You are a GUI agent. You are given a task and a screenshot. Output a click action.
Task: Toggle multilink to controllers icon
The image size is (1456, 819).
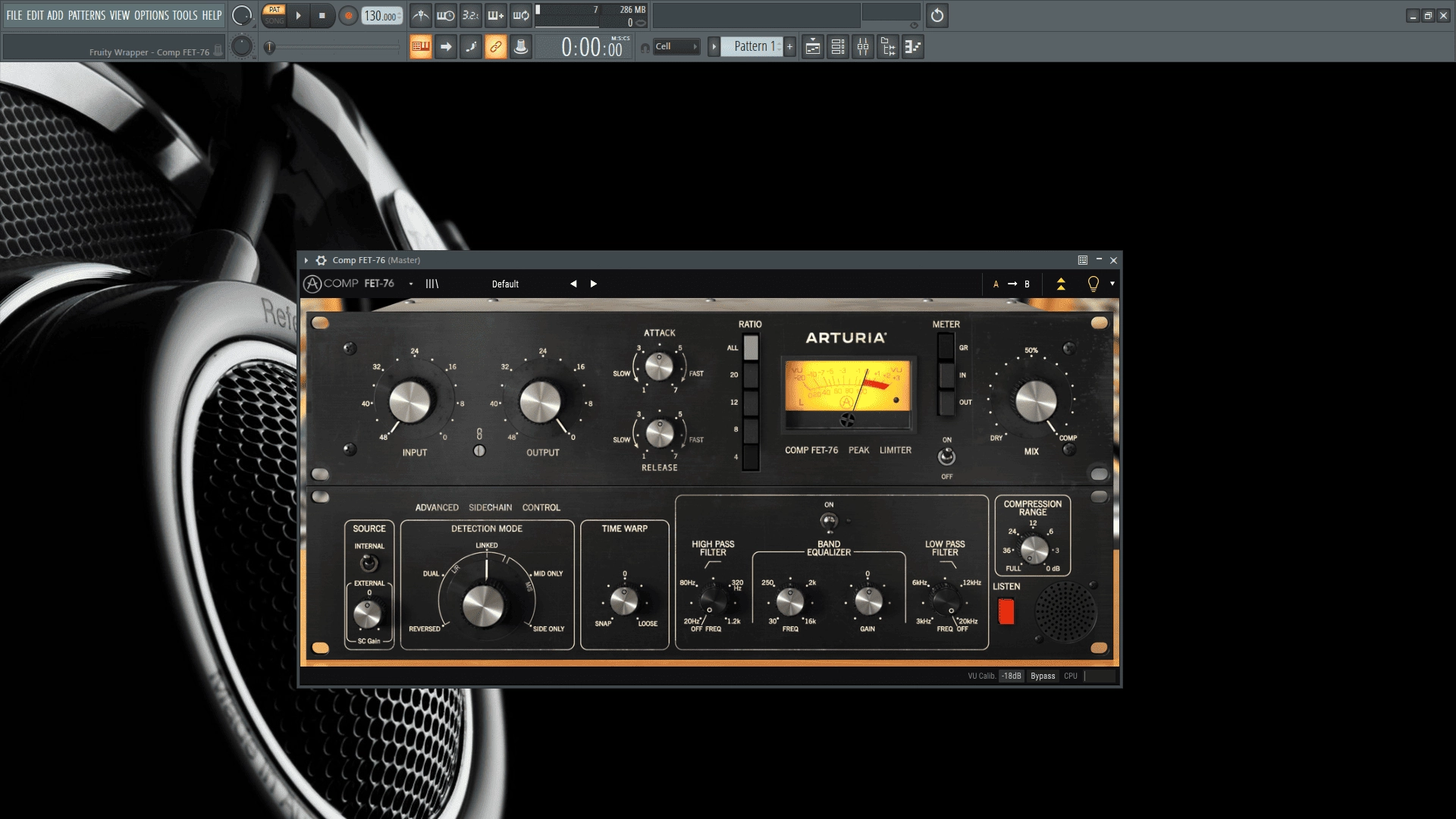496,47
